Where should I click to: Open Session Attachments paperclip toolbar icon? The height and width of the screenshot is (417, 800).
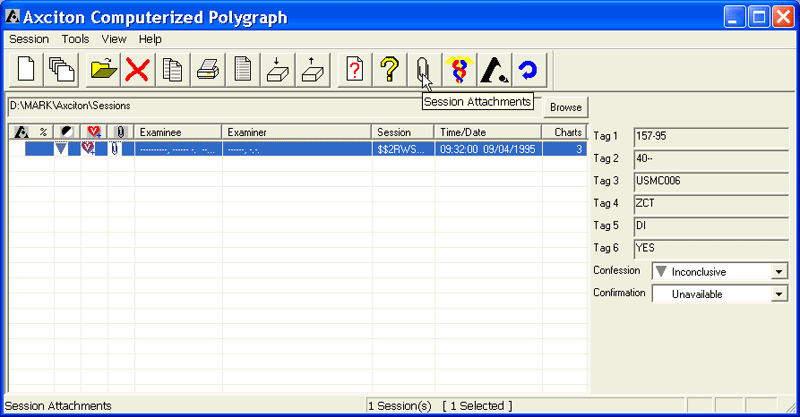pos(423,69)
